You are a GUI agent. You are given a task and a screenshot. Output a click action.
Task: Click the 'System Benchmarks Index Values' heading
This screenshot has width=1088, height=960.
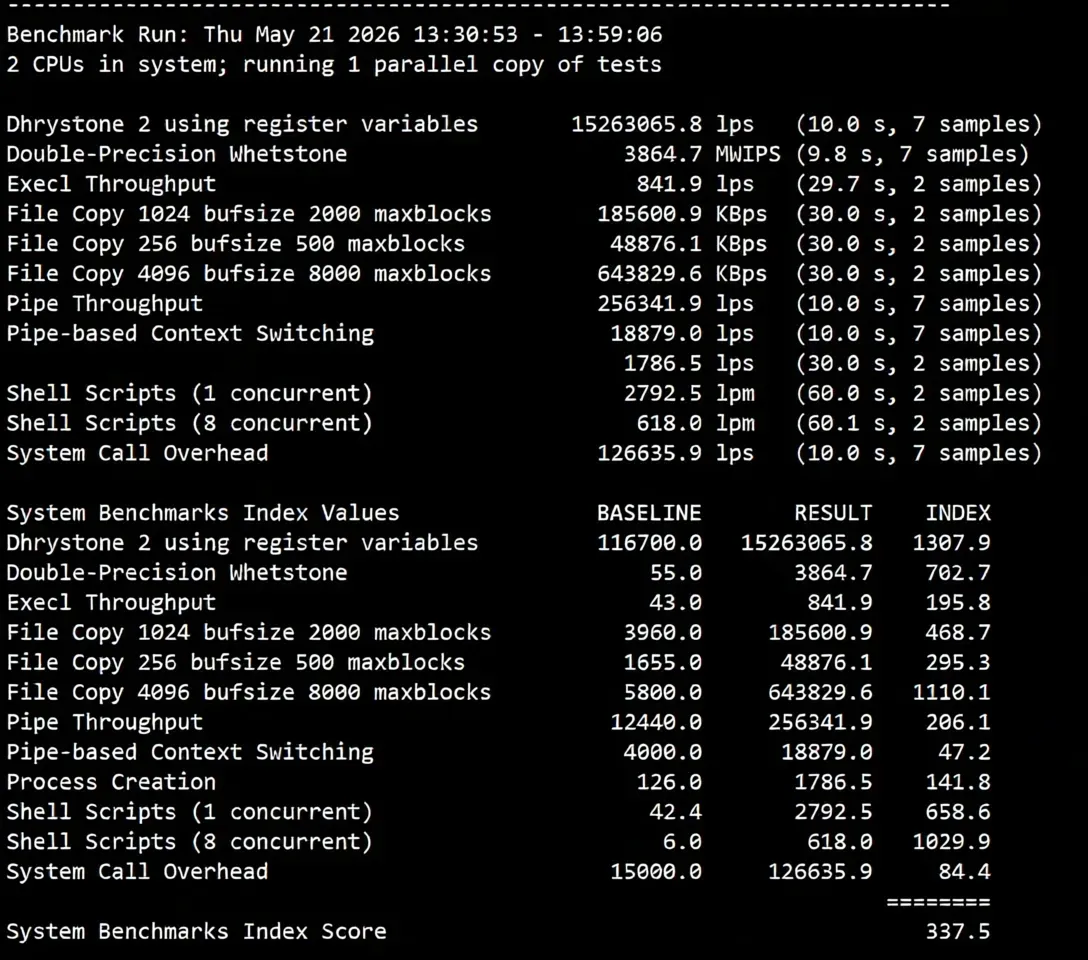[203, 512]
